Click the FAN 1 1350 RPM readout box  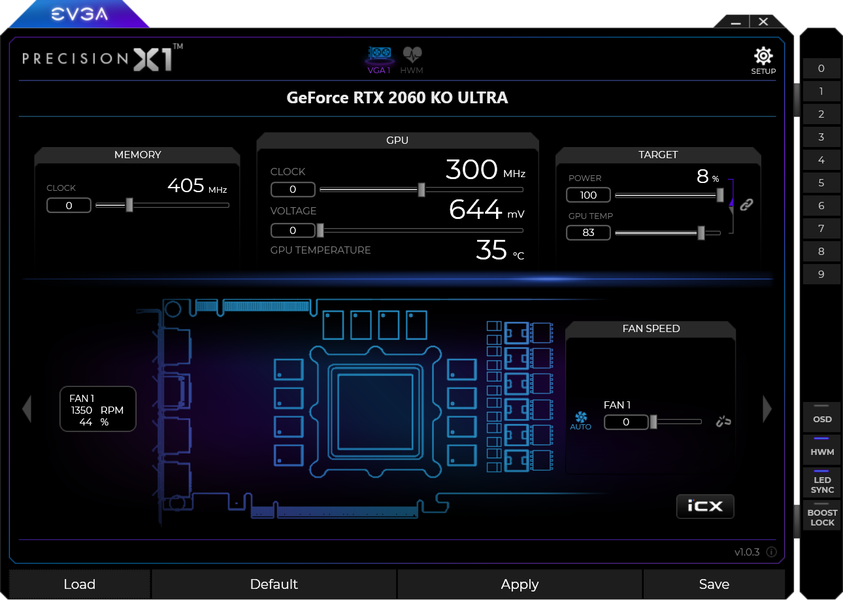pyautogui.click(x=98, y=409)
